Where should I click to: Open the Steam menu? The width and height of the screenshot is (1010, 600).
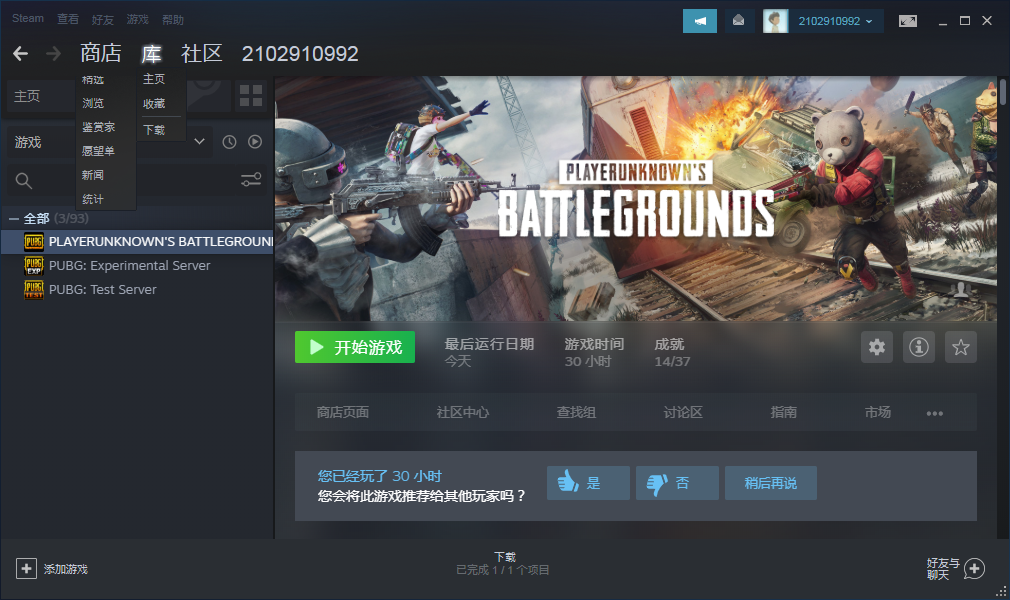point(28,19)
